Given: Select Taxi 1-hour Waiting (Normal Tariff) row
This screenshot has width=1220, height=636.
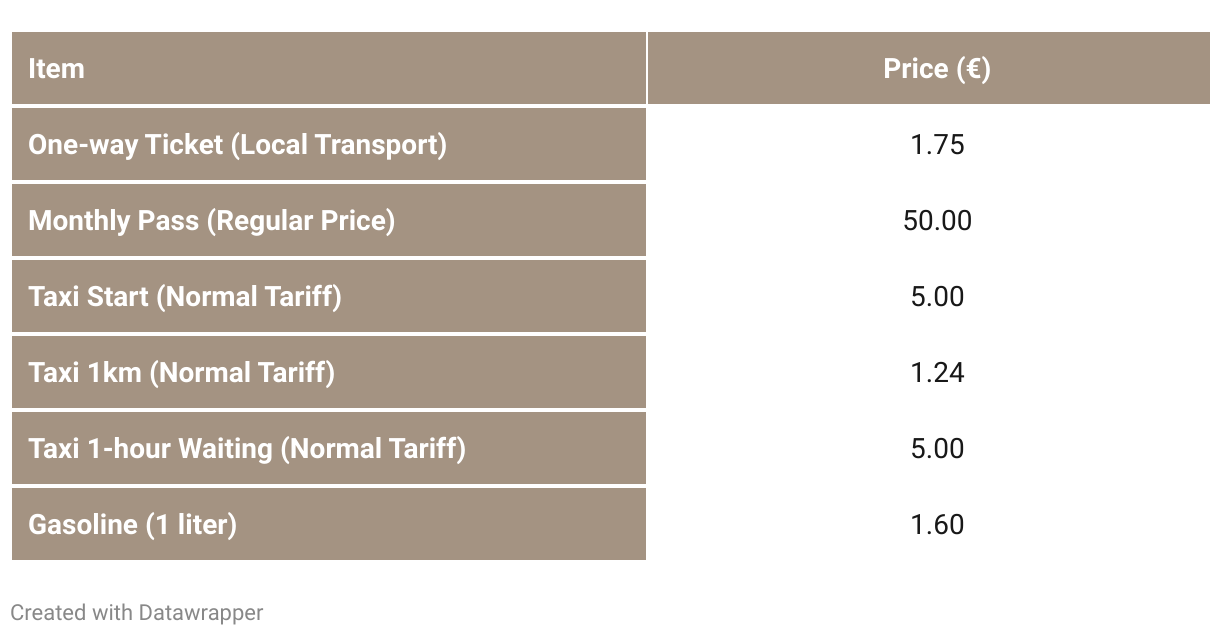Looking at the screenshot, I should [611, 448].
